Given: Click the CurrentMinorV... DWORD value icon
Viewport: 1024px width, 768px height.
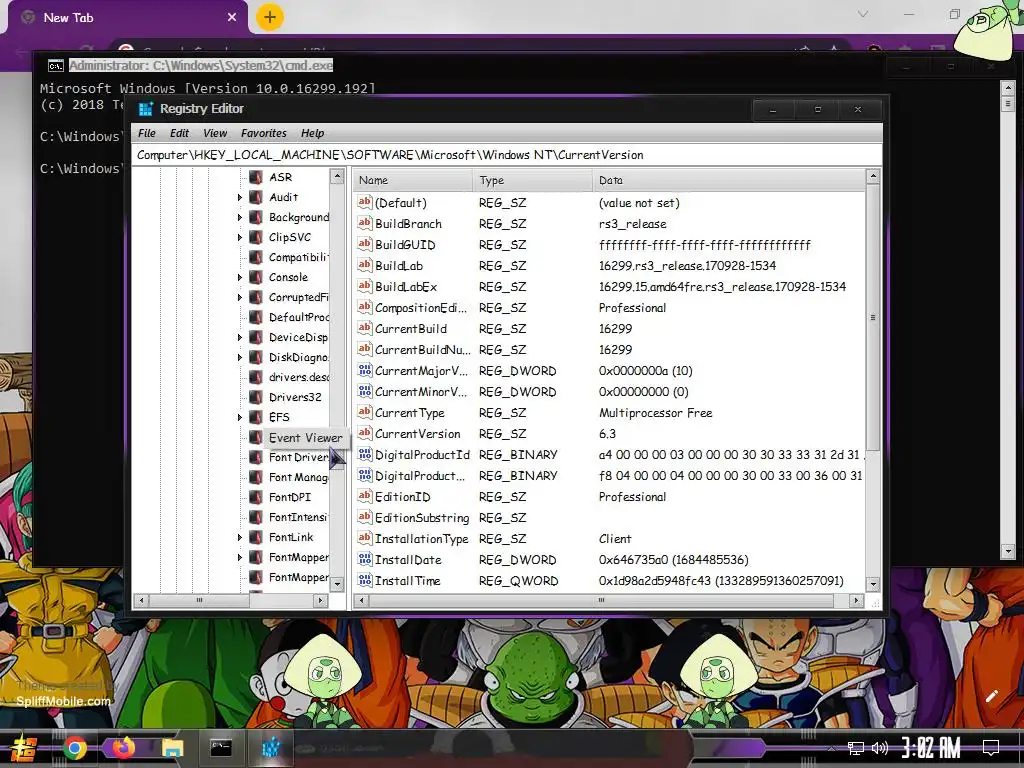Looking at the screenshot, I should 364,392.
